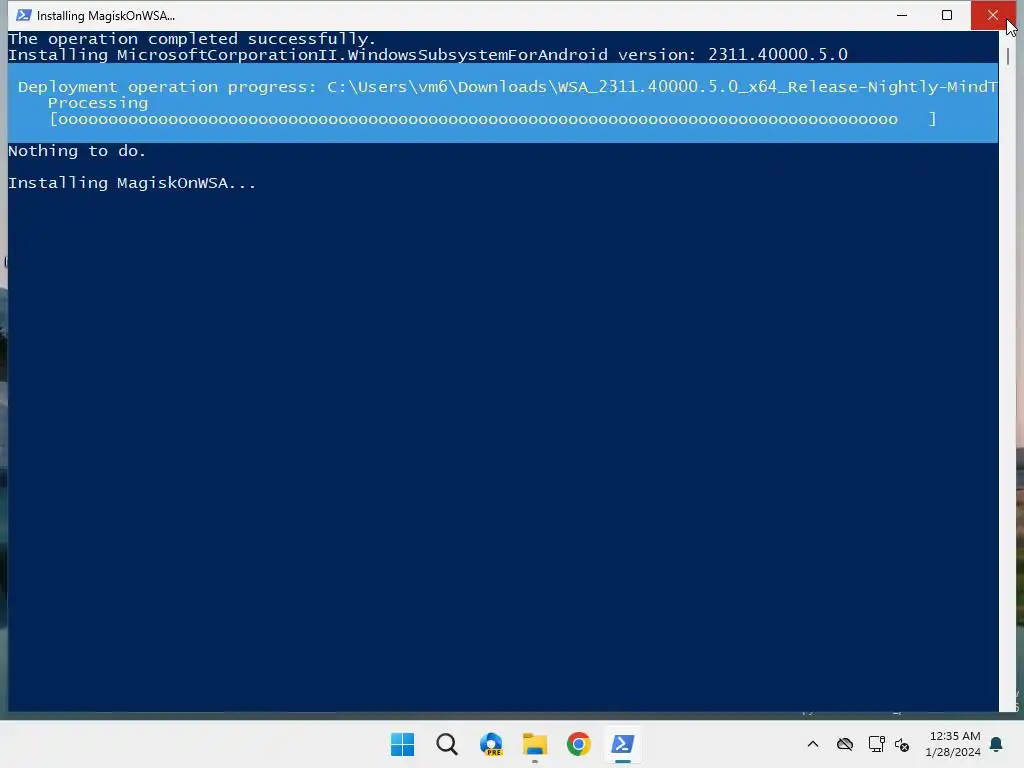Open File Explorer from taskbar

[535, 744]
